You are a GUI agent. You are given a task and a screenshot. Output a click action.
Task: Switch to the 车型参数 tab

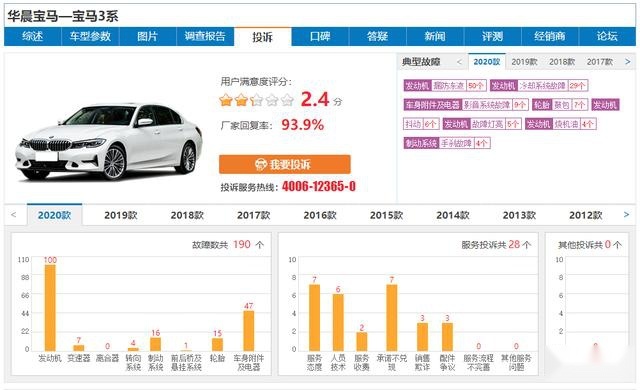[x=90, y=36]
